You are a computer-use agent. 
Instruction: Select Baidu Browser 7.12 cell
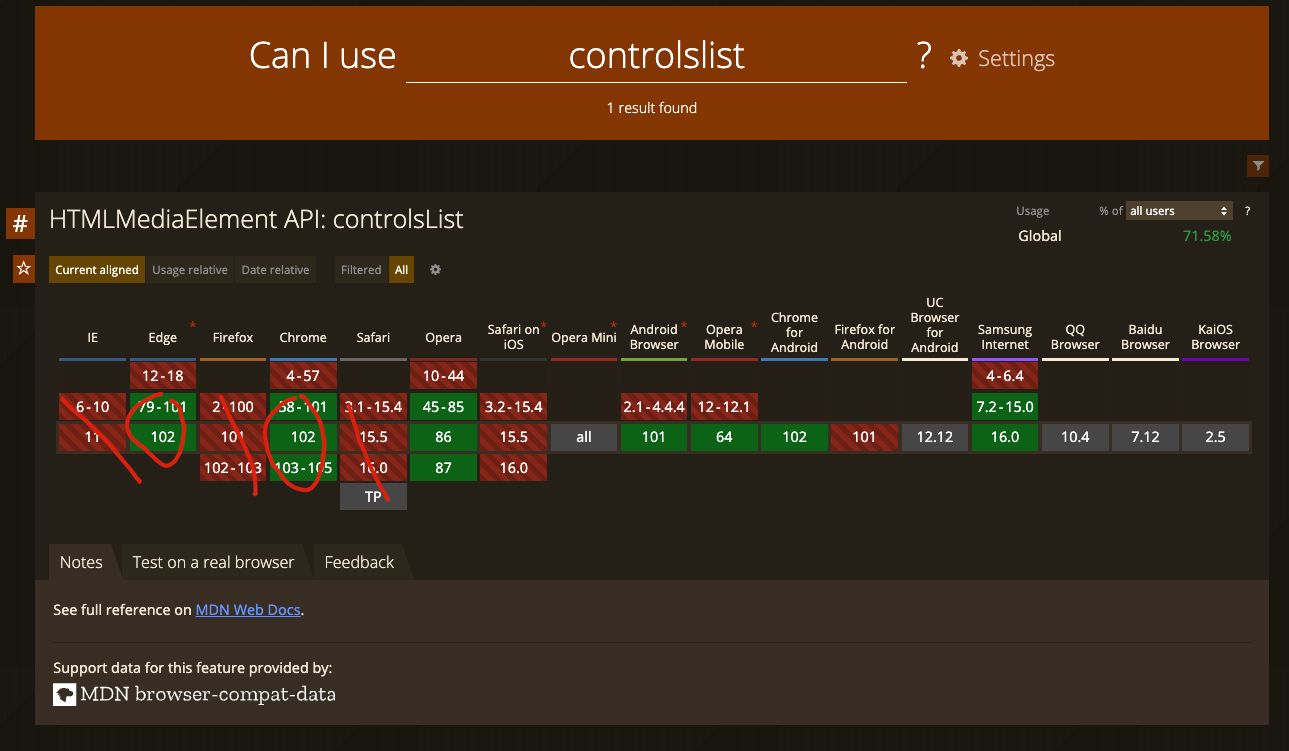1145,437
